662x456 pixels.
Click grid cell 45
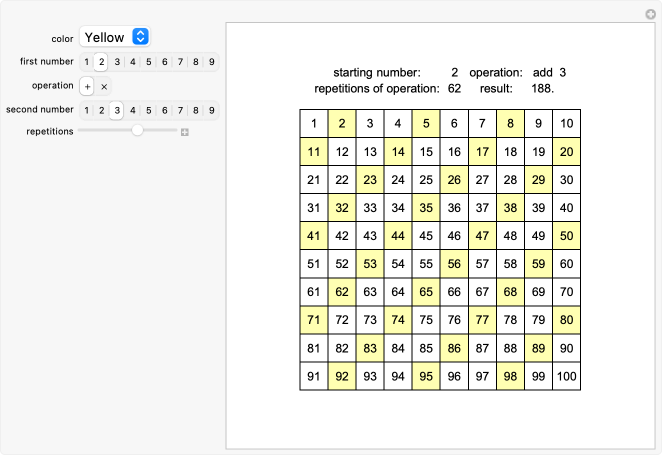tap(426, 236)
